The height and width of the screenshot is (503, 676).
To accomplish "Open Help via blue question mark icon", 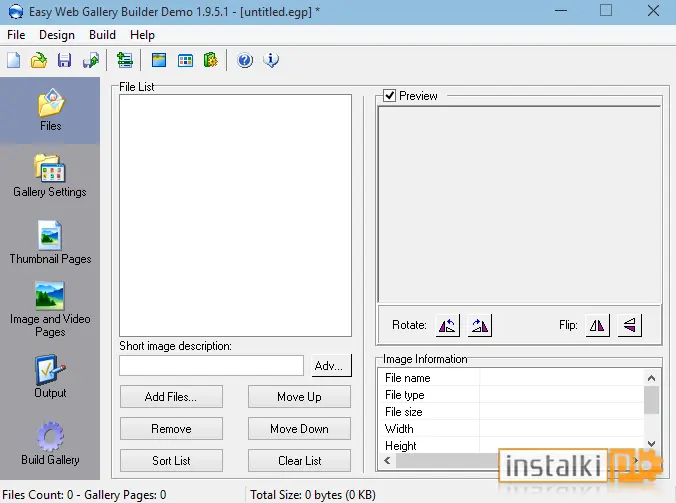I will [244, 60].
